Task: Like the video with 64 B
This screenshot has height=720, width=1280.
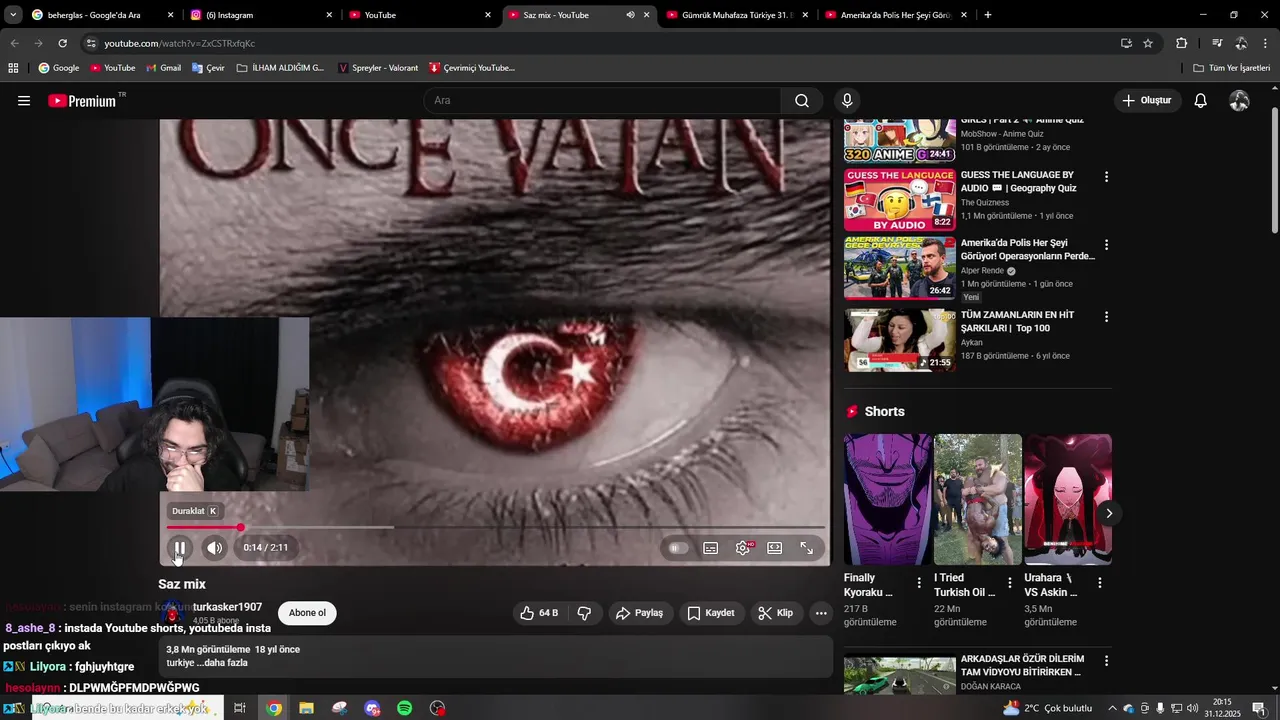Action: 539,613
